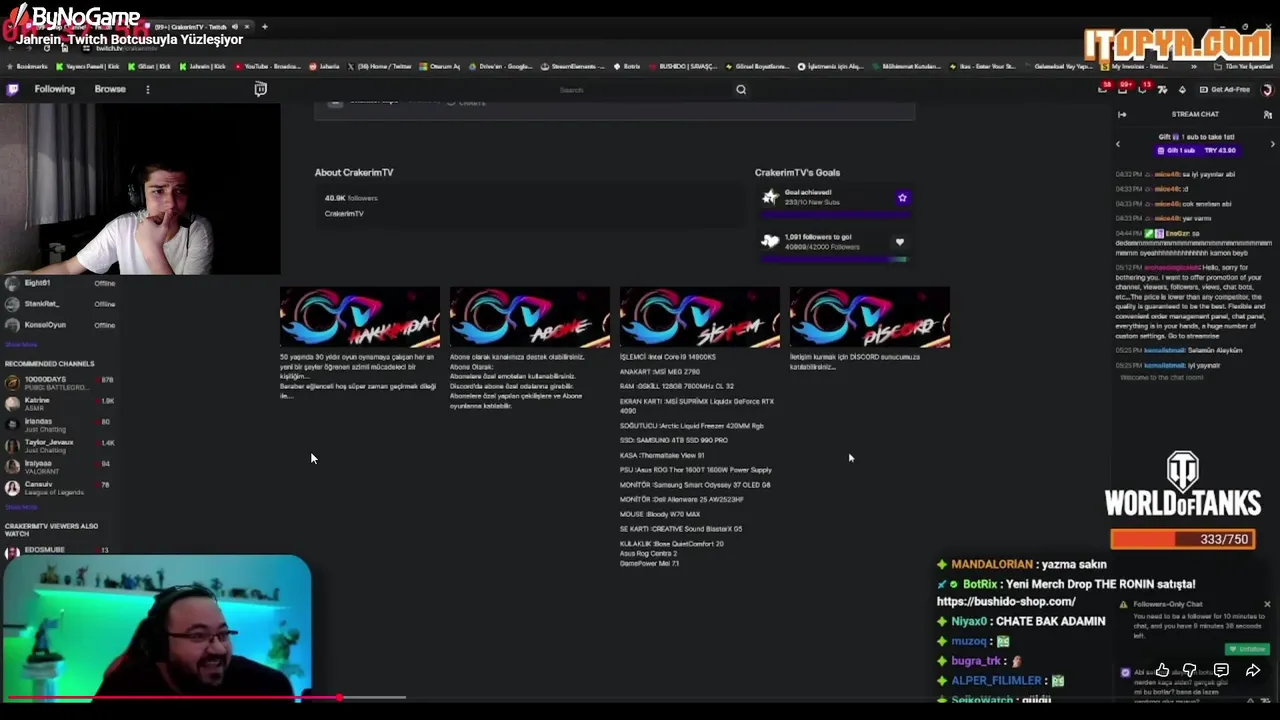Show previous gift promotion arrow

pyautogui.click(x=1118, y=144)
